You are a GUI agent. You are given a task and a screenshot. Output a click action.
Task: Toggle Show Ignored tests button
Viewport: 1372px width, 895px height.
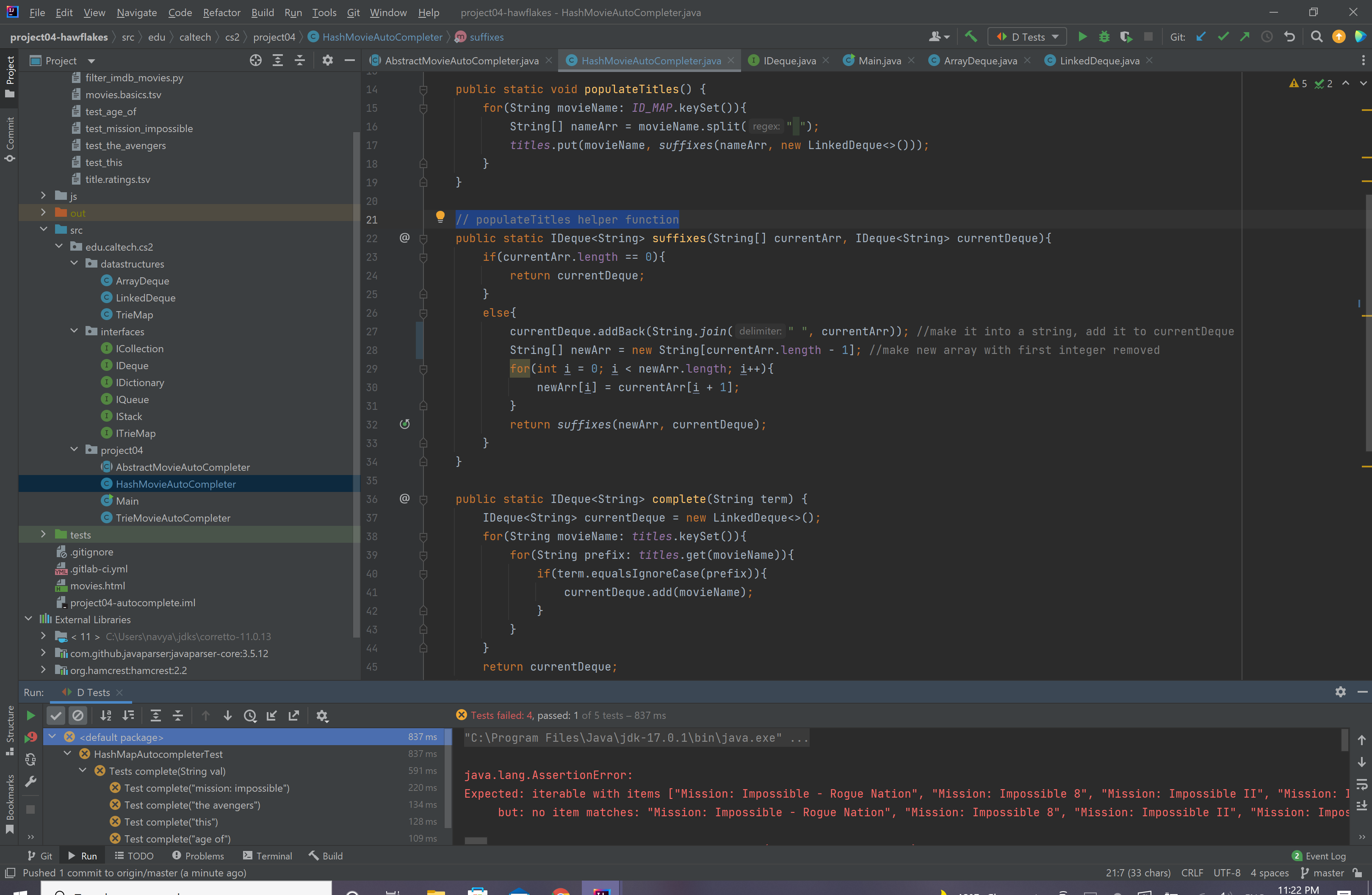point(78,715)
